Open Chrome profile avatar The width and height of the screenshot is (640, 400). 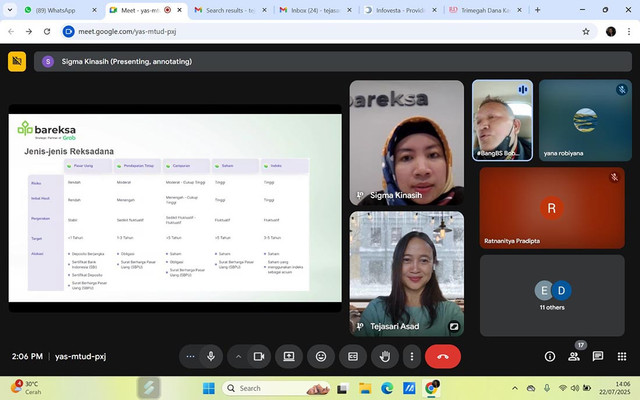point(611,31)
